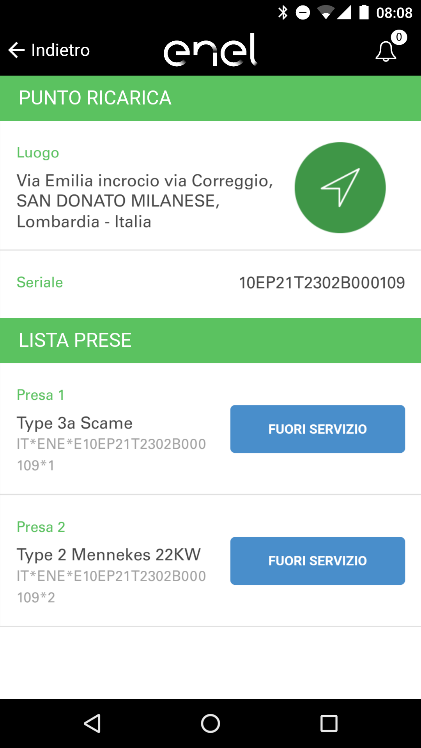
Task: Tap the Lista Prese section header
Action: pos(210,341)
